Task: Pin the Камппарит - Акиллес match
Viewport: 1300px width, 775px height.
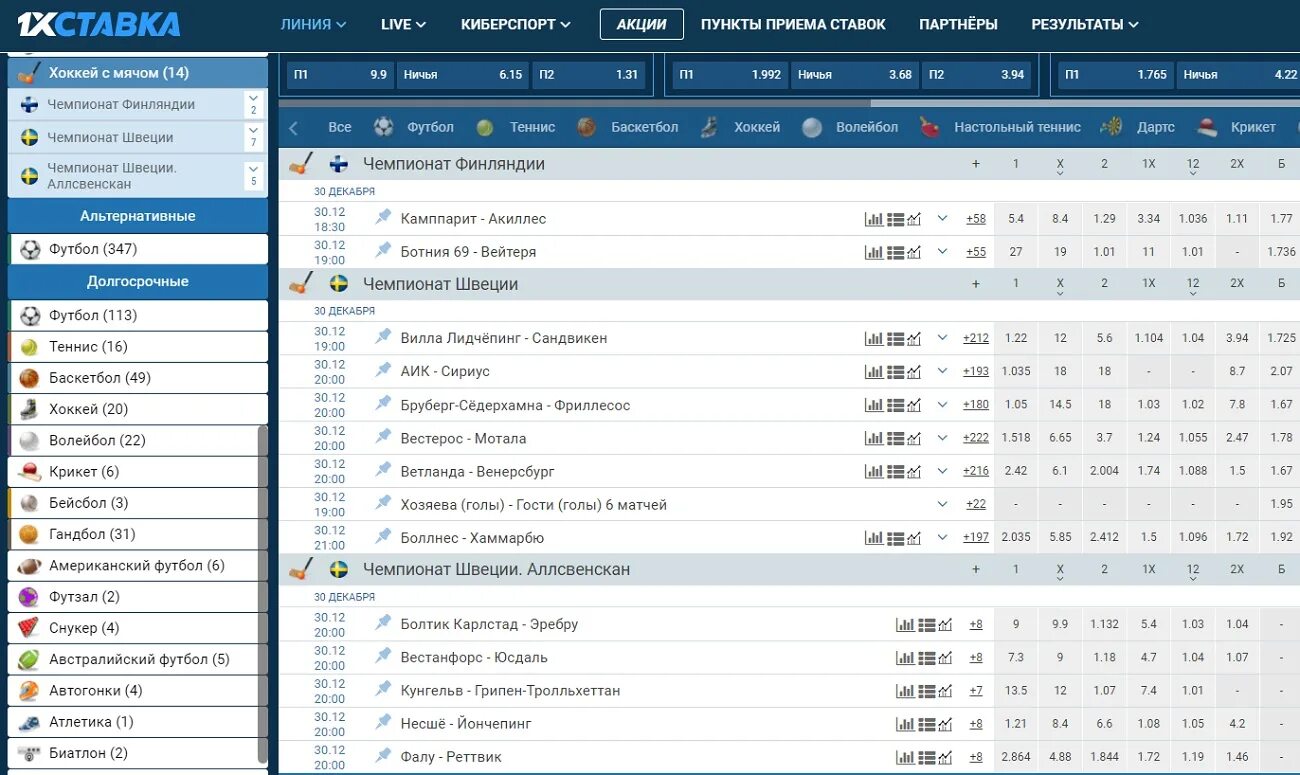Action: point(383,217)
